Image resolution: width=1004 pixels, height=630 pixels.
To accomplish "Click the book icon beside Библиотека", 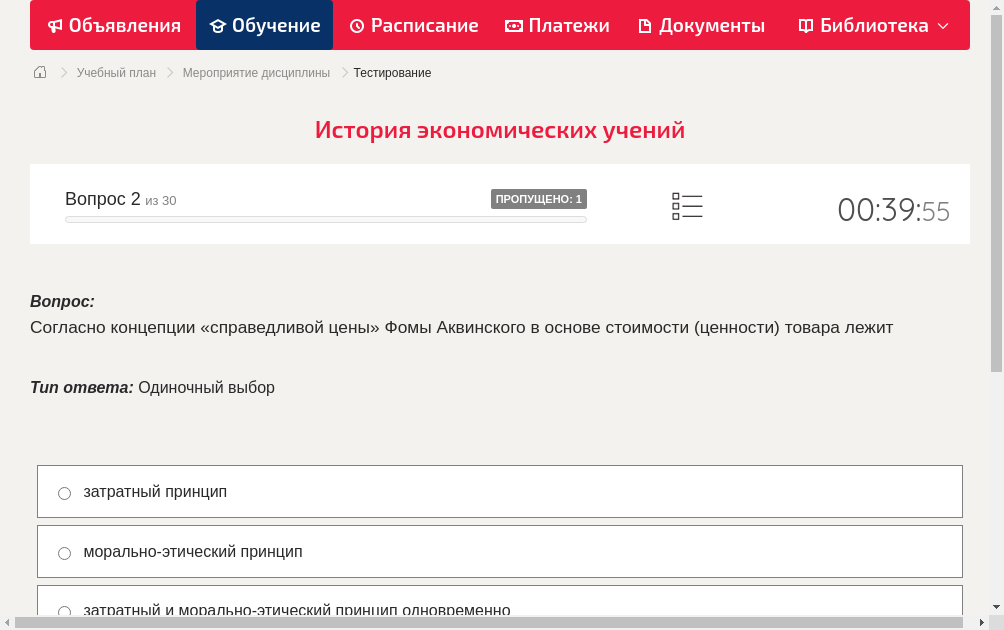I will coord(806,26).
